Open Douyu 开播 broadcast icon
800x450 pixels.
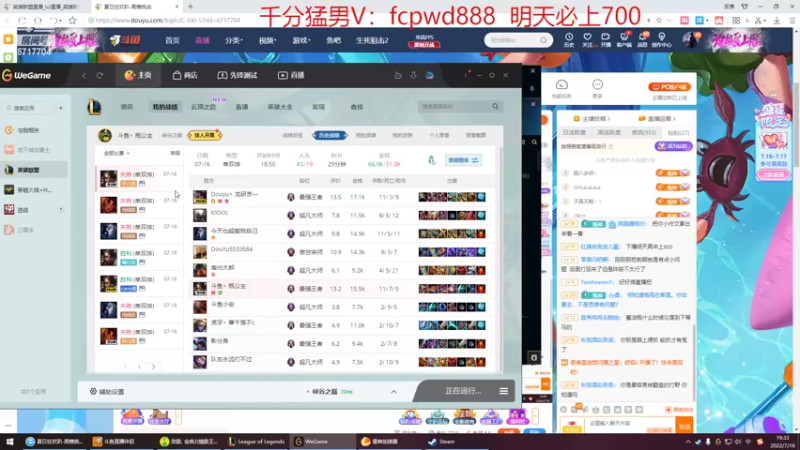tap(606, 40)
